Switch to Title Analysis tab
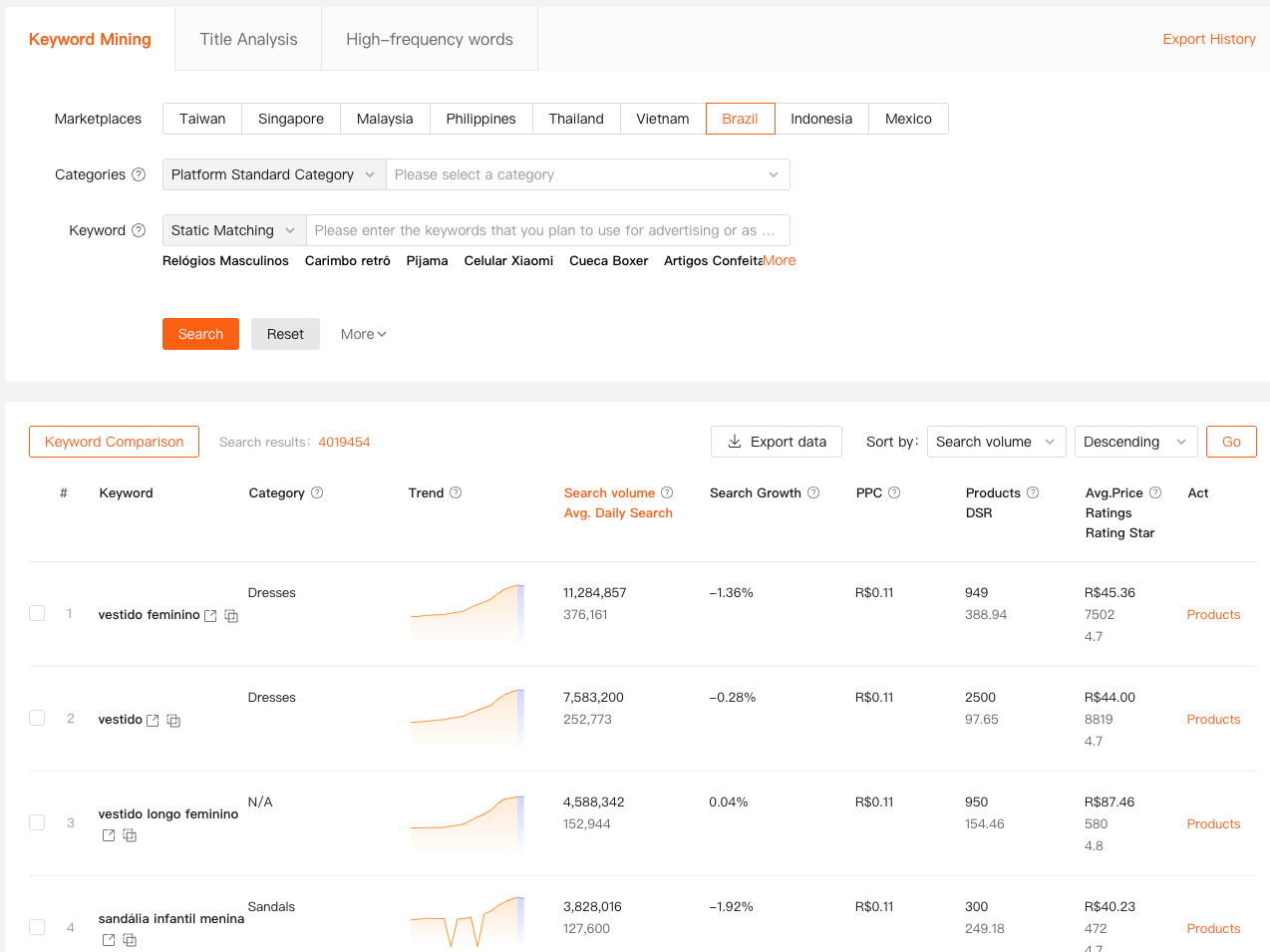Viewport: 1270px width, 952px height. pyautogui.click(x=248, y=39)
